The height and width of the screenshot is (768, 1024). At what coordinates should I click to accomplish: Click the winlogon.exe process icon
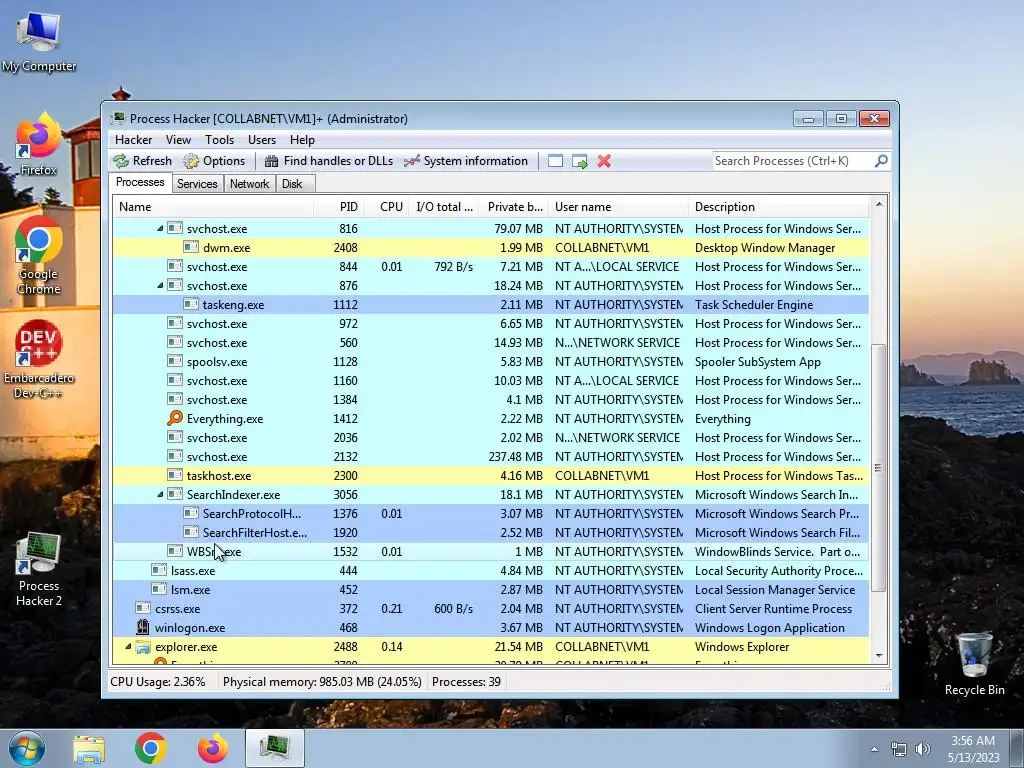click(143, 628)
